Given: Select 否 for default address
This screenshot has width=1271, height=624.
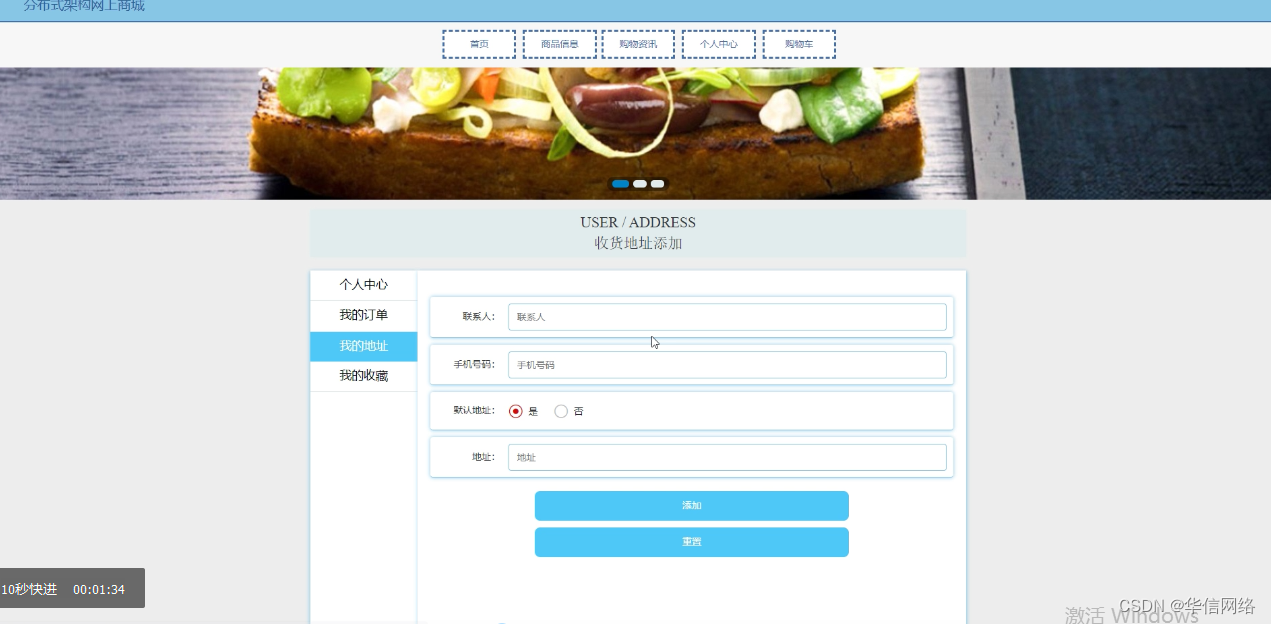Looking at the screenshot, I should click(561, 410).
